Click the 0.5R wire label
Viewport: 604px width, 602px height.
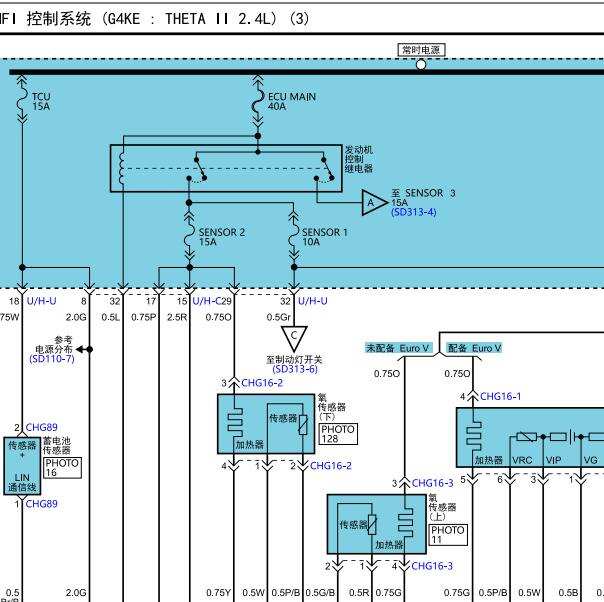(x=359, y=593)
